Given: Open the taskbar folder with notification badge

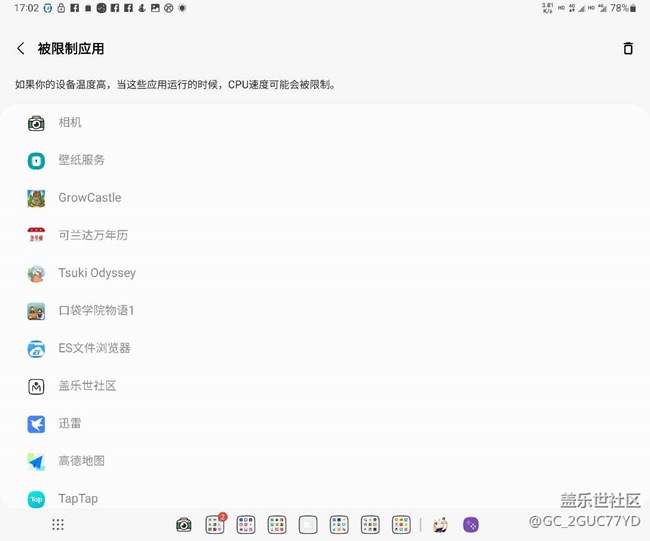Looking at the screenshot, I should tap(215, 524).
